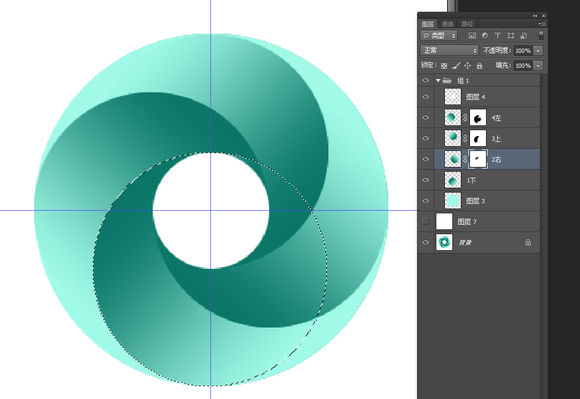Hide the 背景 layer eye
The image size is (580, 399).
[425, 243]
